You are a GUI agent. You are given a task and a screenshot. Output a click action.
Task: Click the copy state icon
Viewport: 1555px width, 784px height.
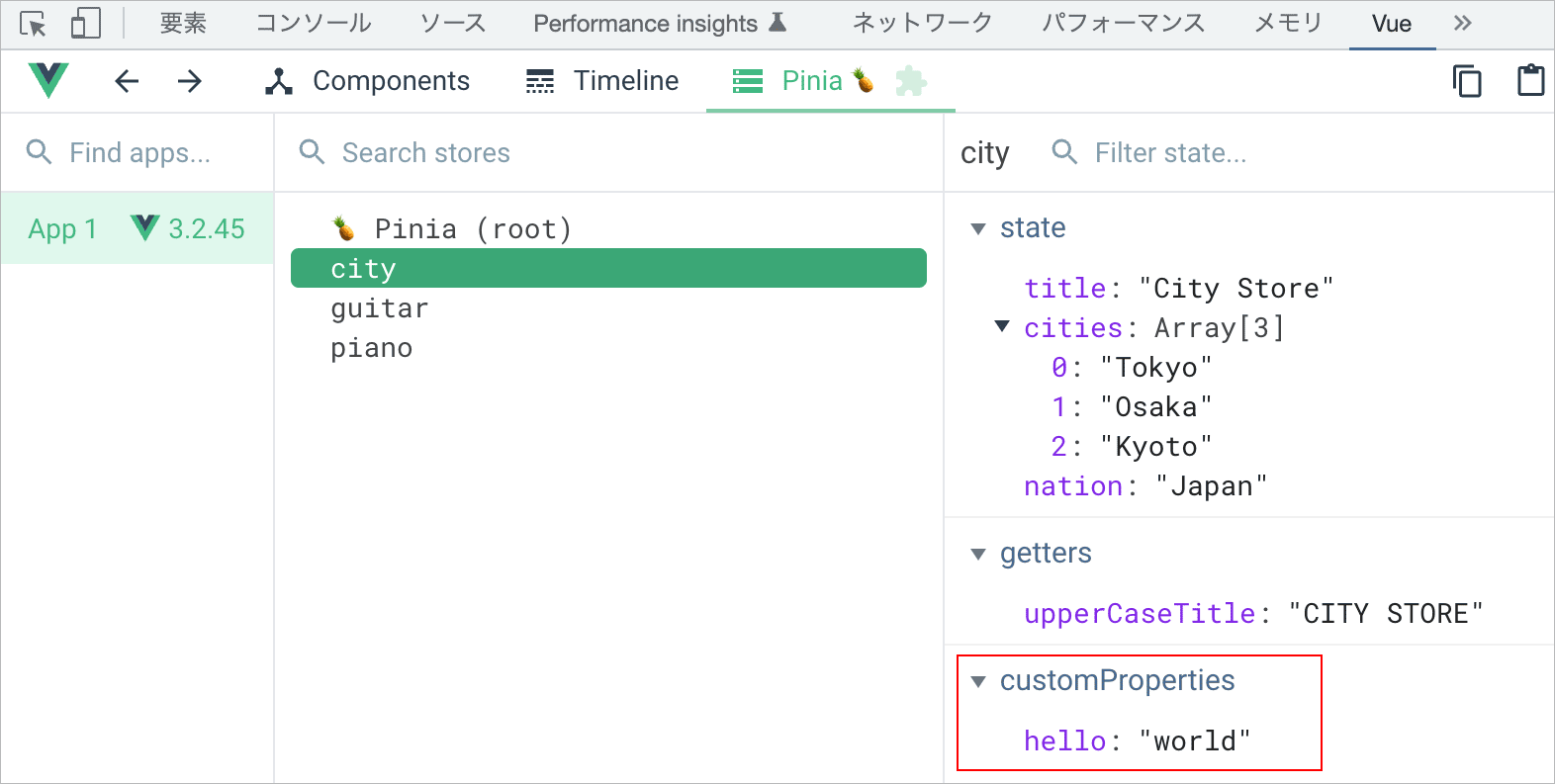(x=1467, y=81)
